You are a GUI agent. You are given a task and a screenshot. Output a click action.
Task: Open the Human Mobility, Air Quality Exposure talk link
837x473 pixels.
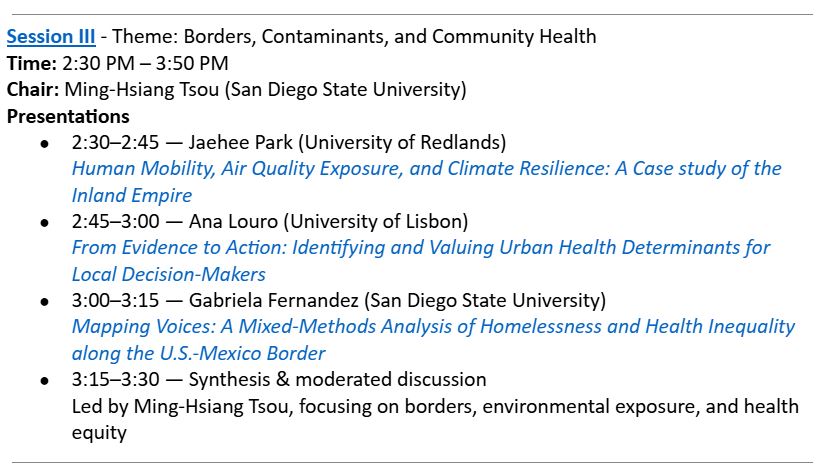click(425, 168)
